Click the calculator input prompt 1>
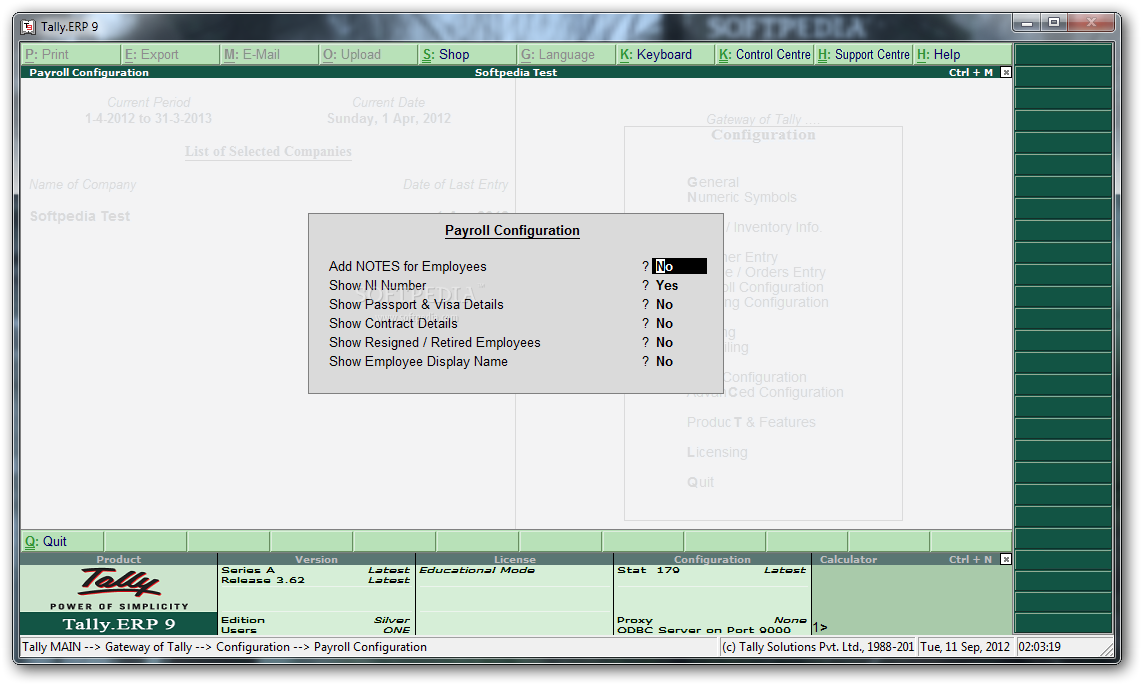The height and width of the screenshot is (685, 1142). pos(820,627)
